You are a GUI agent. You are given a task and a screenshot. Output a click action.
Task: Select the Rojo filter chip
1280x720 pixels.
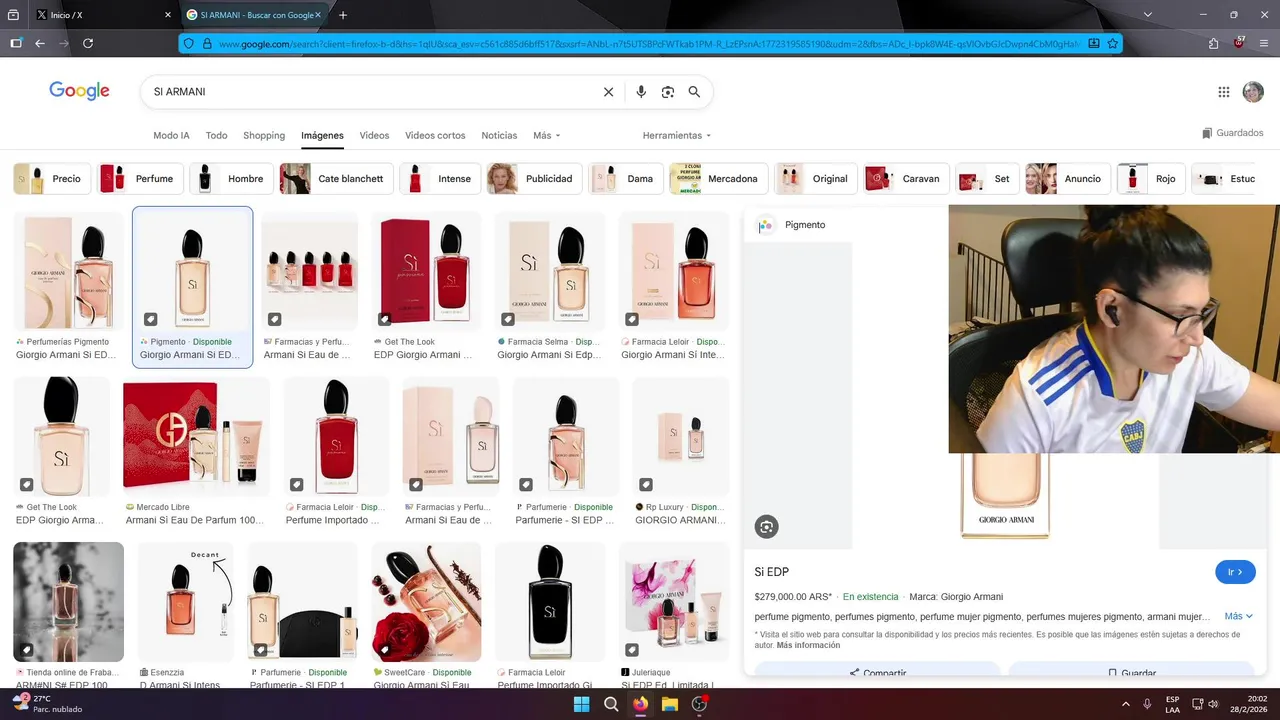coord(1151,179)
